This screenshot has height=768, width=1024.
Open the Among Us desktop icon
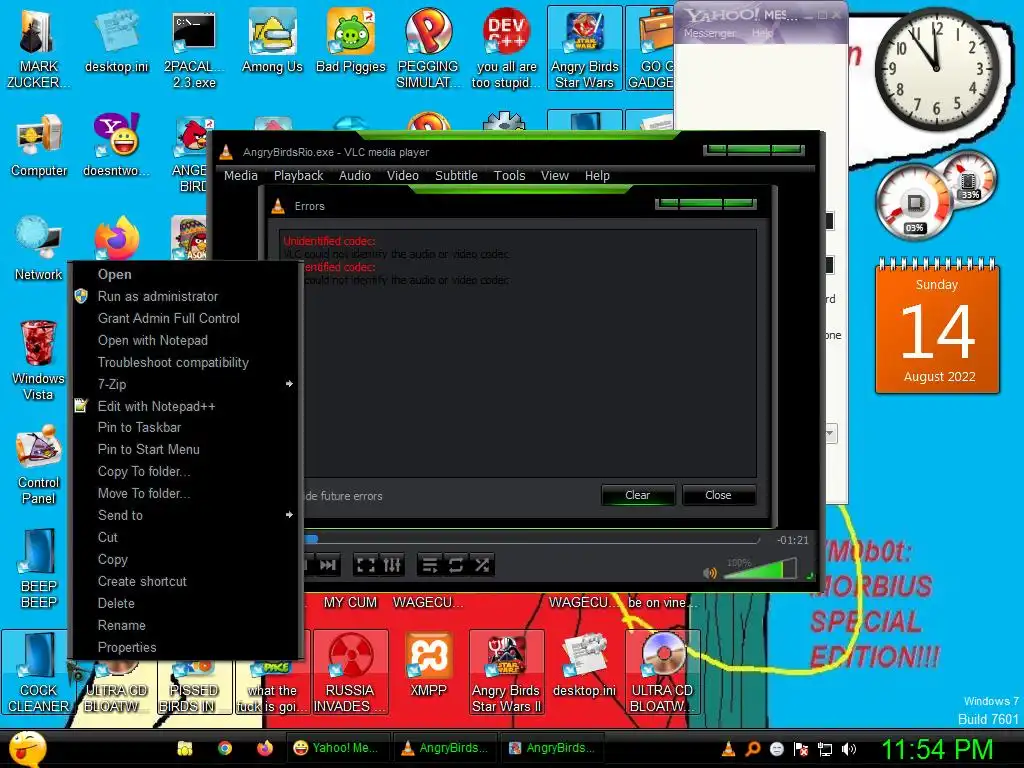click(x=272, y=42)
